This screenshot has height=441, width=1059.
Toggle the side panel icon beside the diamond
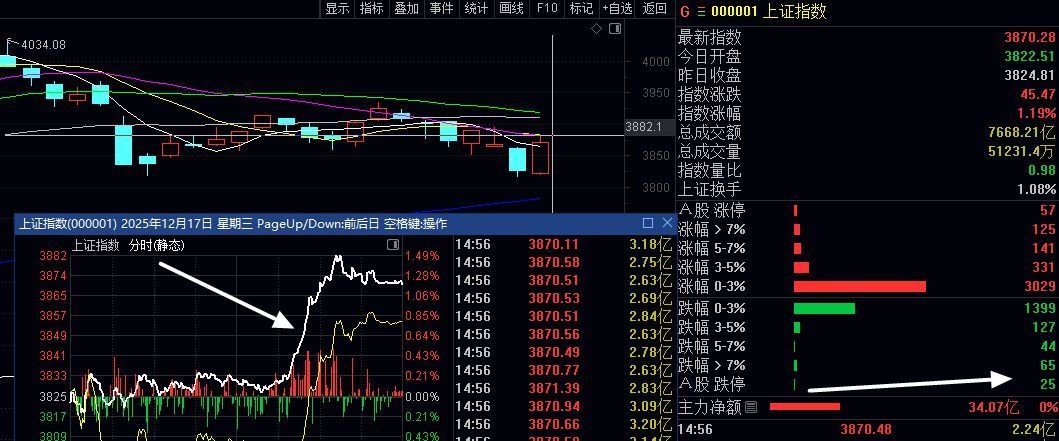click(x=613, y=29)
